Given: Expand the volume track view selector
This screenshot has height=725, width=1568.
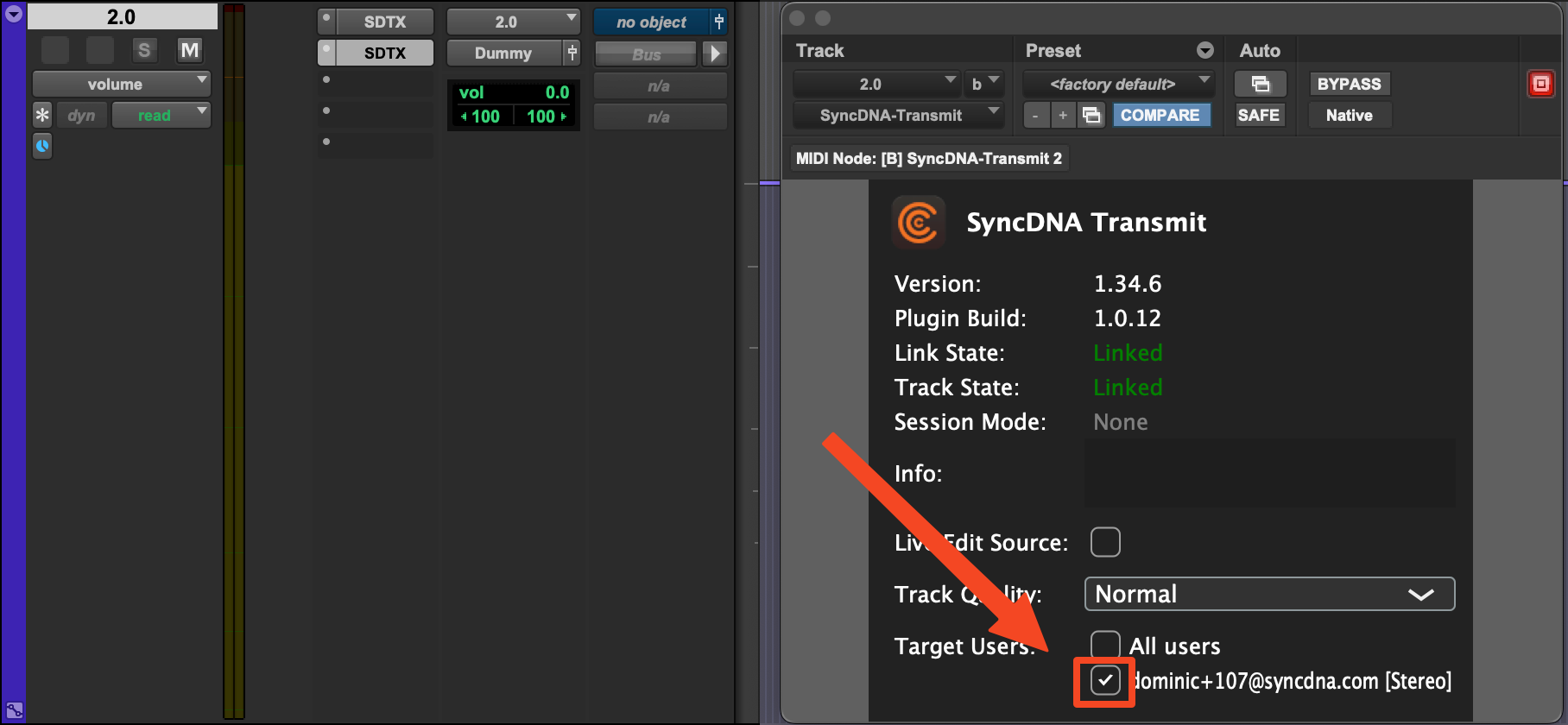Looking at the screenshot, I should click(x=121, y=84).
